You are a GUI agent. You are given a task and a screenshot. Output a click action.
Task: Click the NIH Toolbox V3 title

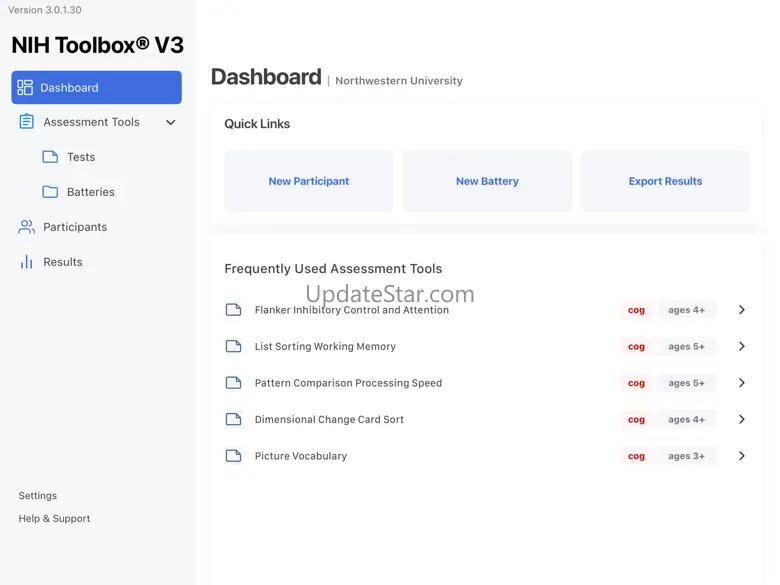pyautogui.click(x=98, y=45)
